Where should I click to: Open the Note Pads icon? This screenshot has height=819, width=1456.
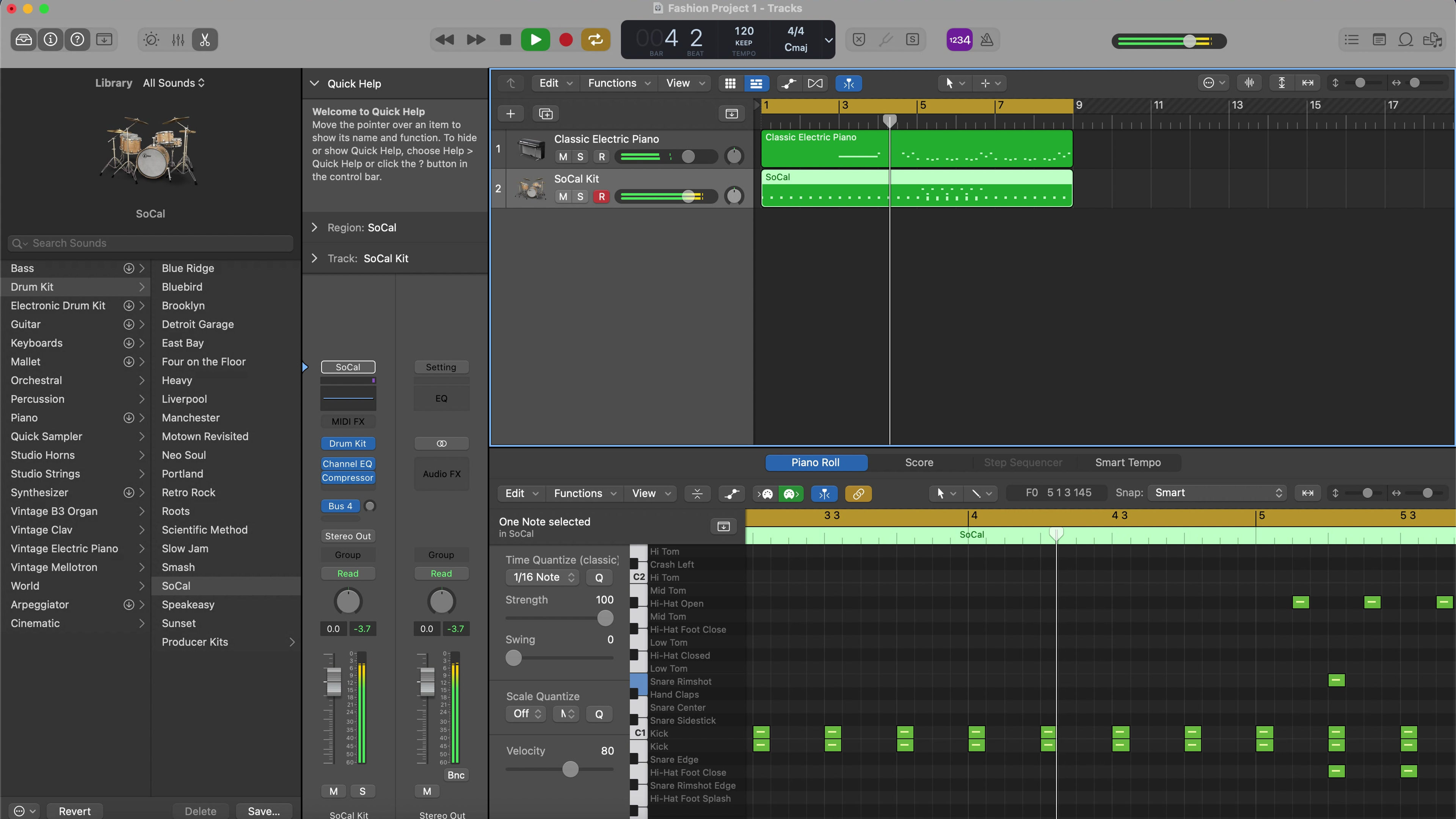tap(1379, 39)
